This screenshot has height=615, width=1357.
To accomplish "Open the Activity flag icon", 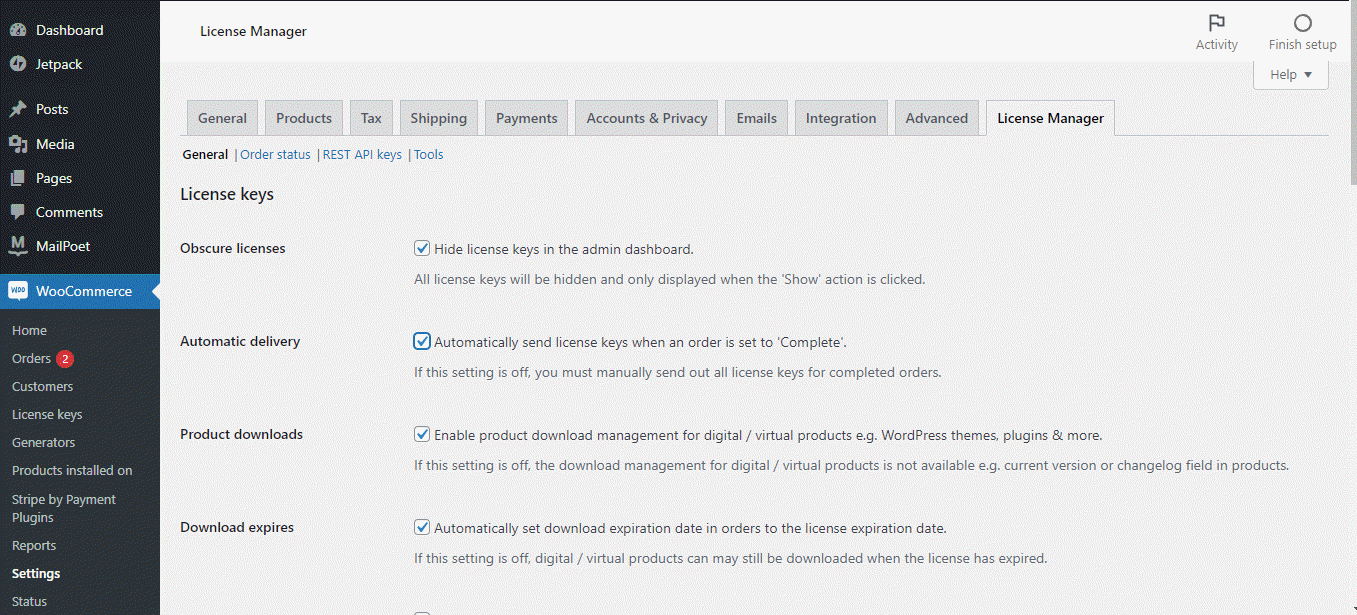I will click(1216, 23).
